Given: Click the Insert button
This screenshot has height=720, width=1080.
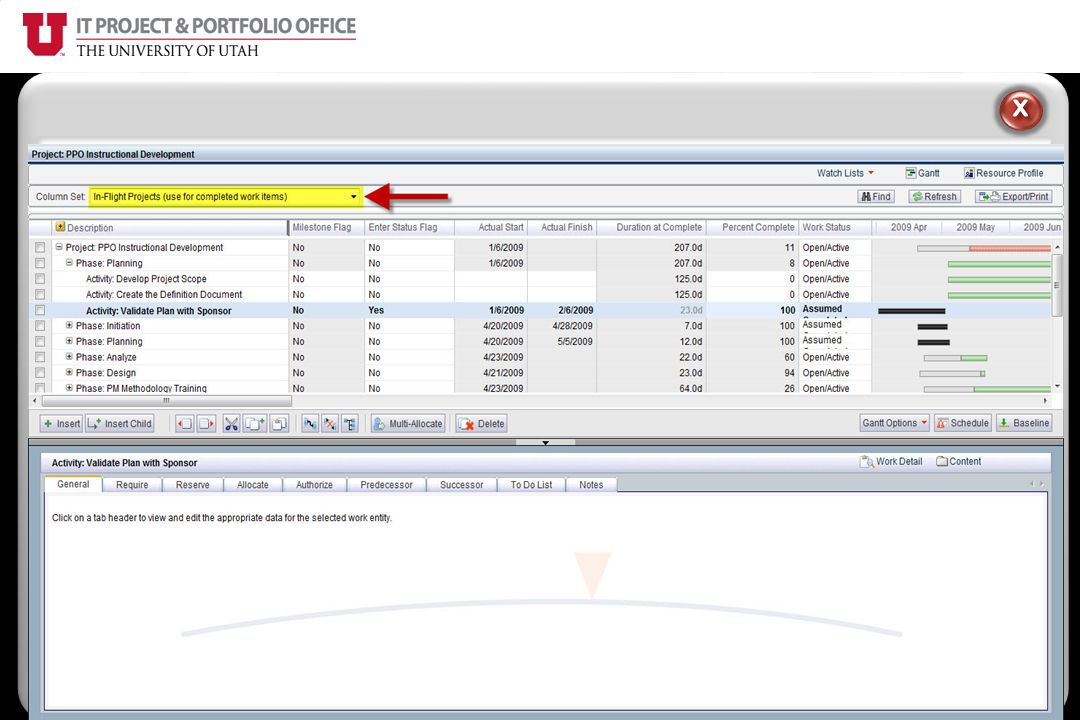Looking at the screenshot, I should [62, 424].
